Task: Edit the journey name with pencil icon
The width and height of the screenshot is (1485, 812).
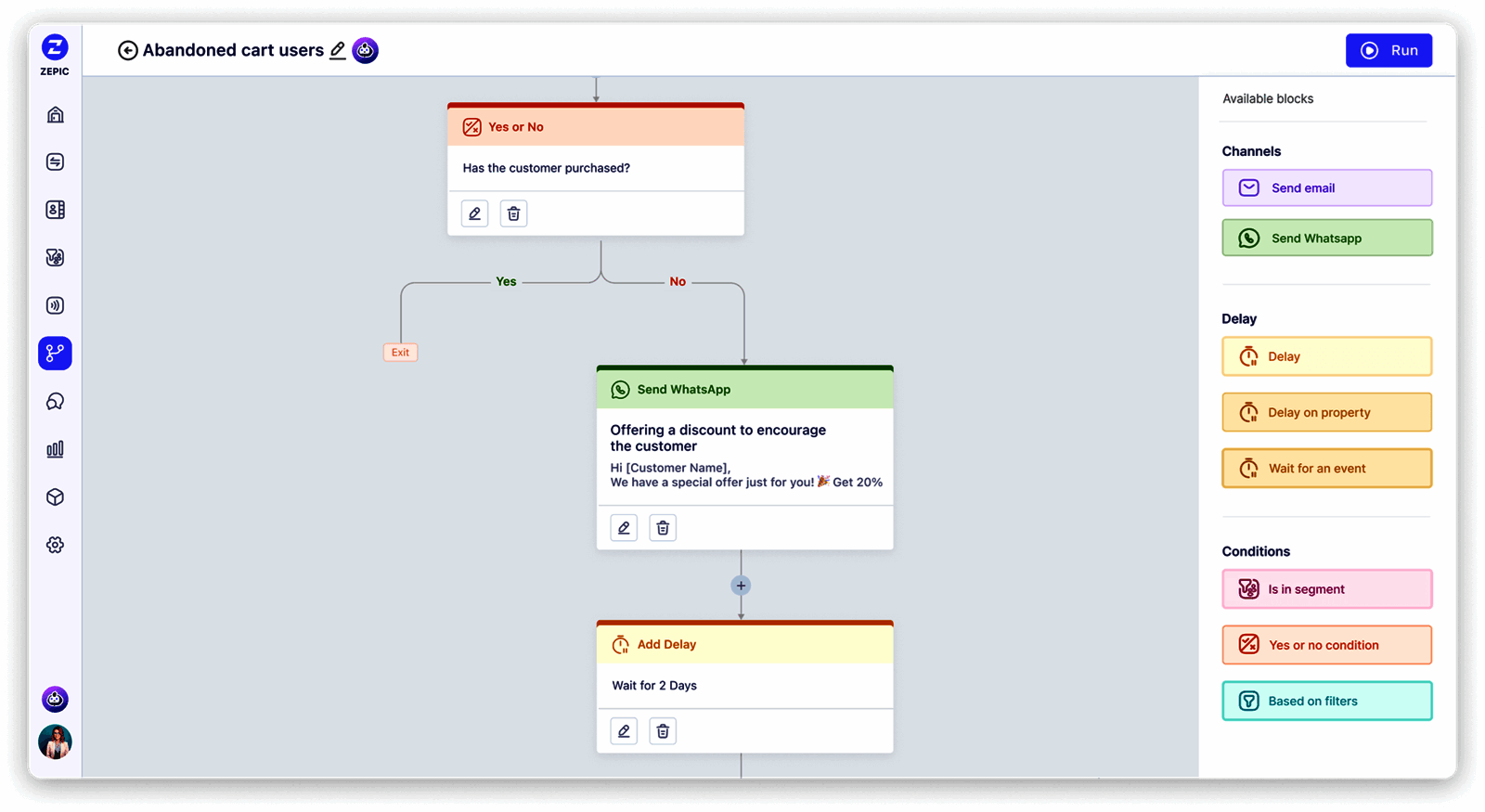Action: (x=338, y=50)
